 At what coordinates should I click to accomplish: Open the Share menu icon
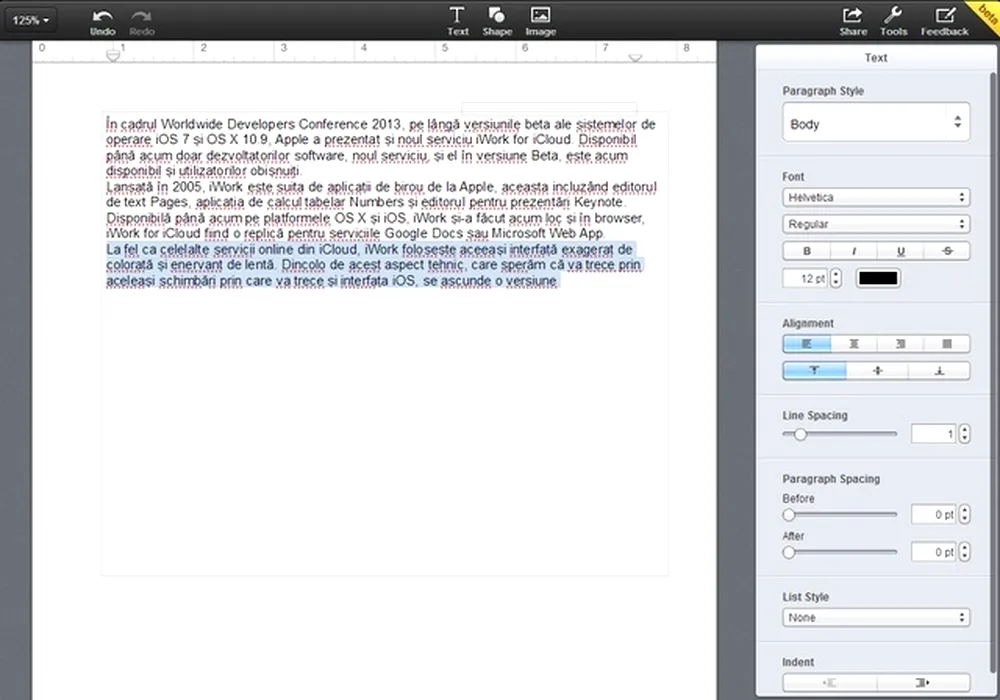pyautogui.click(x=853, y=15)
